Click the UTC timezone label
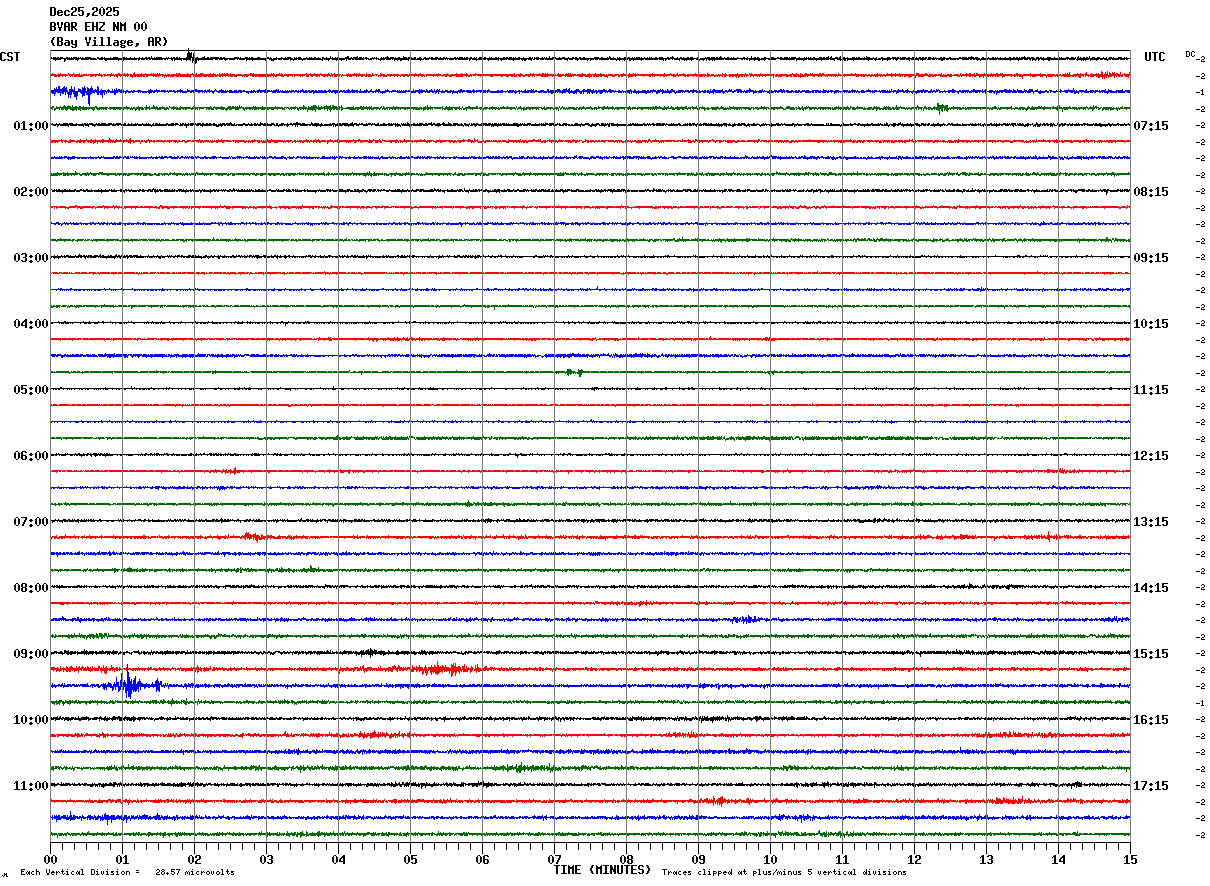Screen dimensions: 1210x886 (x=1155, y=57)
